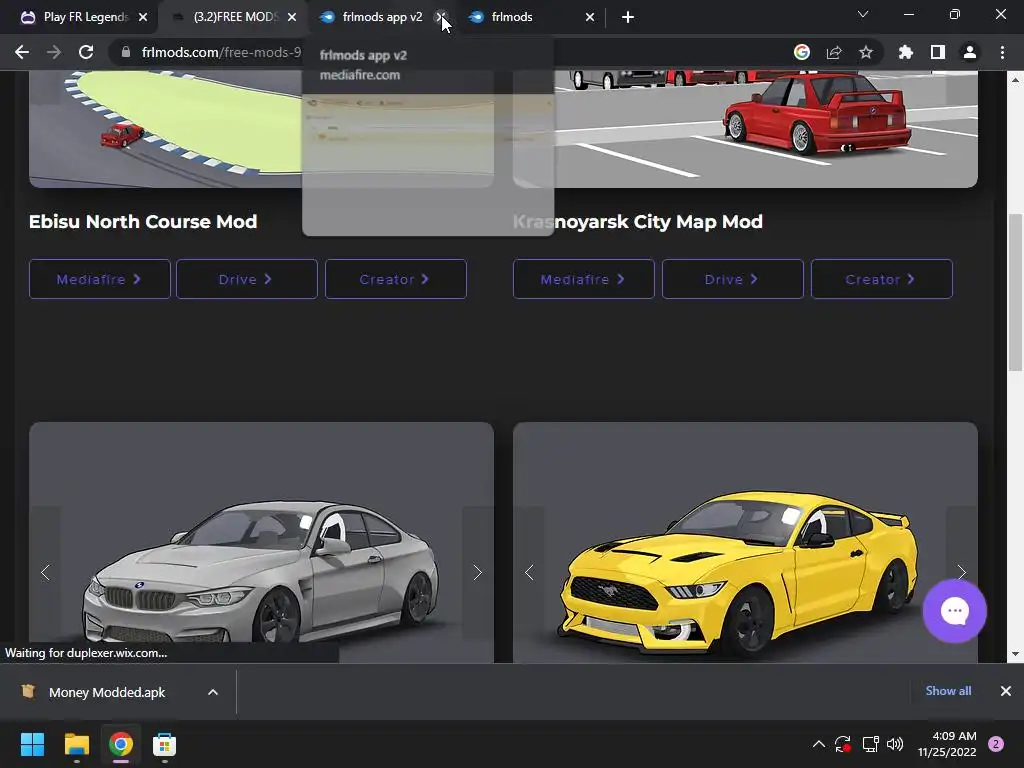The image size is (1024, 768).
Task: Bookmark this page with the star
Action: point(866,52)
